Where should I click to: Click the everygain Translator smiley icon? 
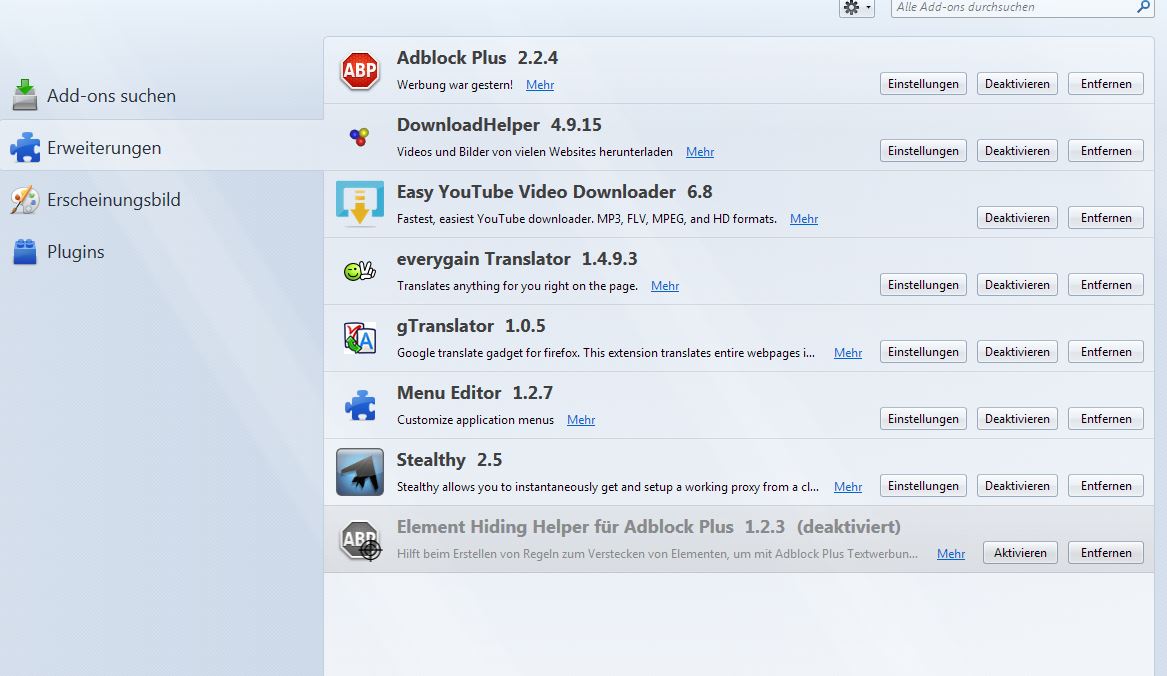pos(359,271)
